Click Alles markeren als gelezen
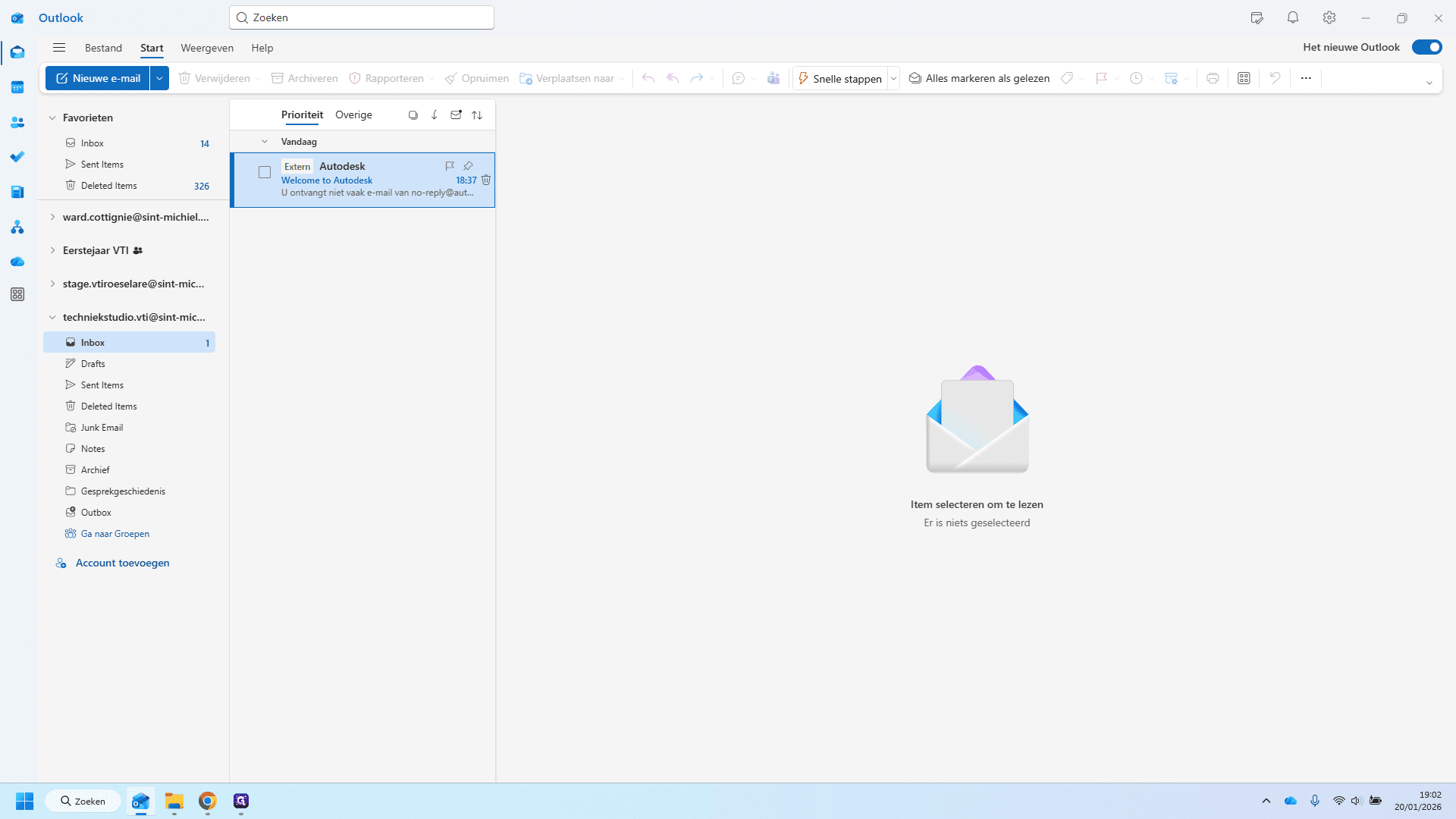Viewport: 1456px width, 819px height. (x=979, y=78)
